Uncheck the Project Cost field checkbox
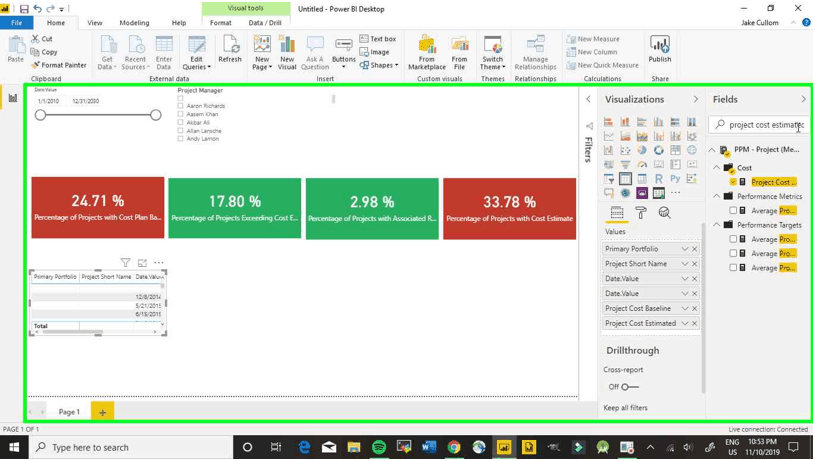This screenshot has height=461, width=815. point(733,182)
